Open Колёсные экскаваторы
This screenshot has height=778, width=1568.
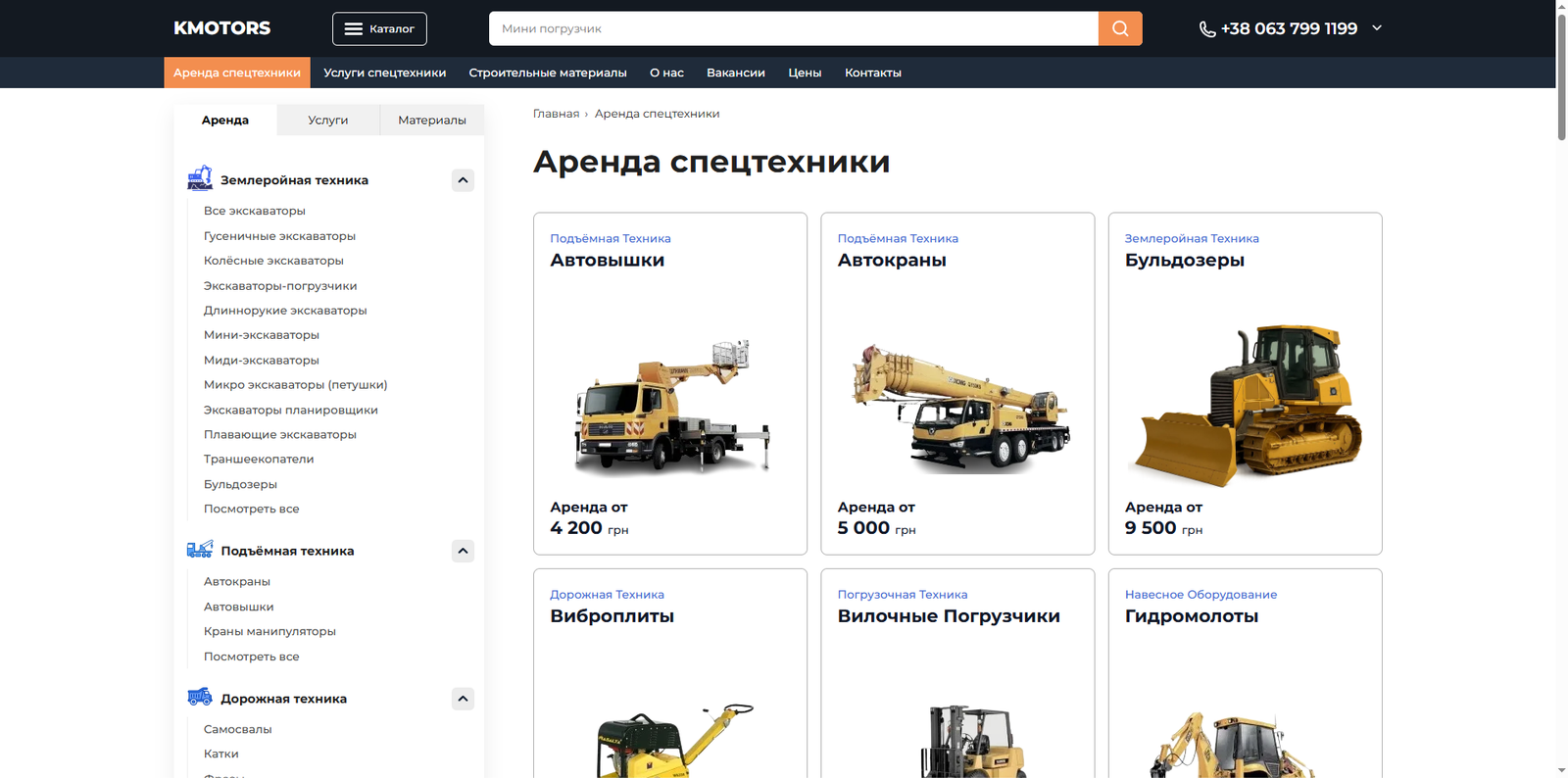[x=273, y=261]
